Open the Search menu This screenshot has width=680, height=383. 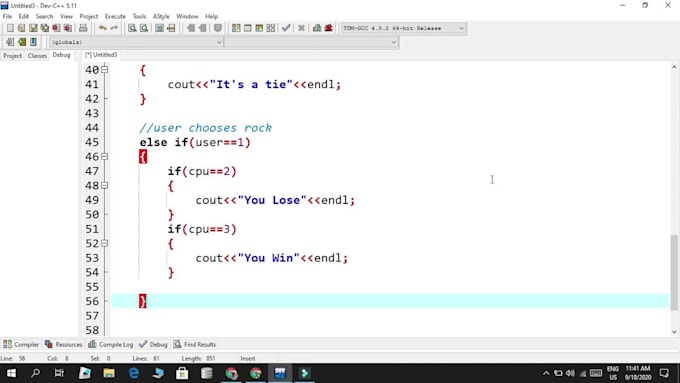44,16
